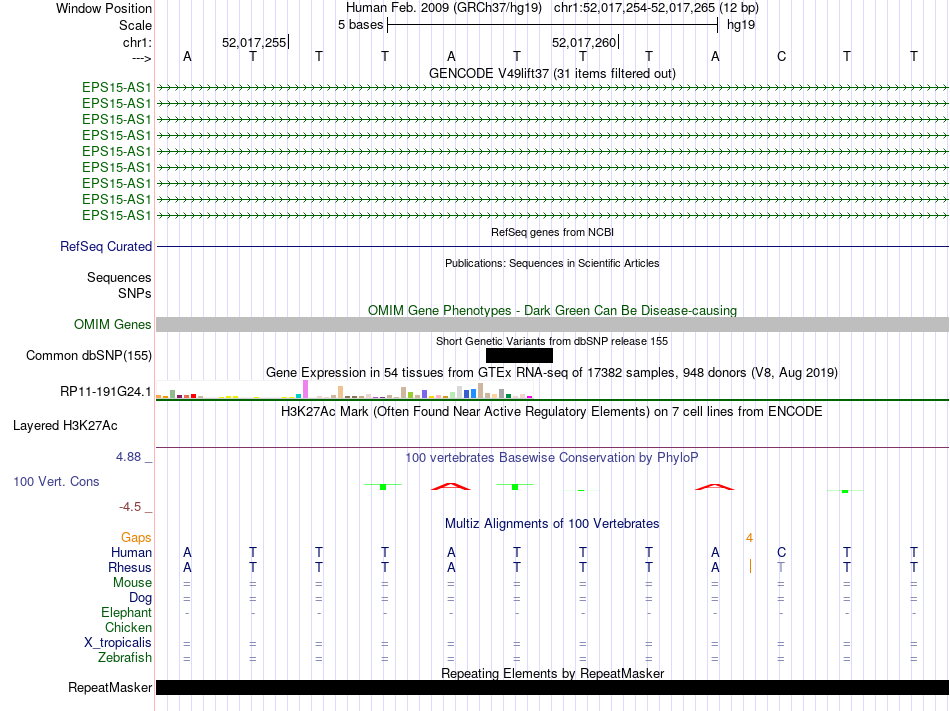Click the 5 bases scale bar line
The height and width of the screenshot is (711, 950).
tap(553, 25)
